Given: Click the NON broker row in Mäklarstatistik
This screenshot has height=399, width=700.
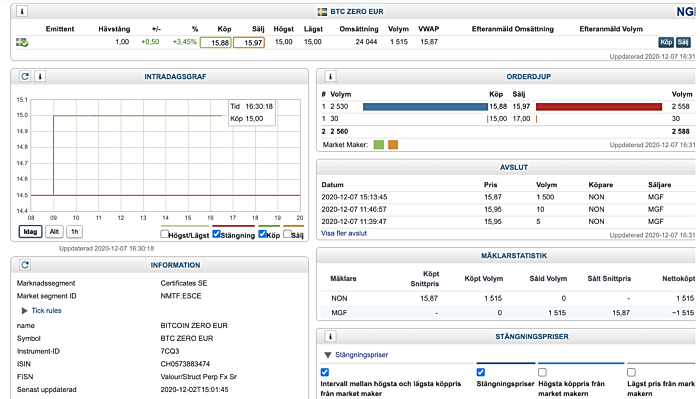Looking at the screenshot, I should tap(508, 298).
